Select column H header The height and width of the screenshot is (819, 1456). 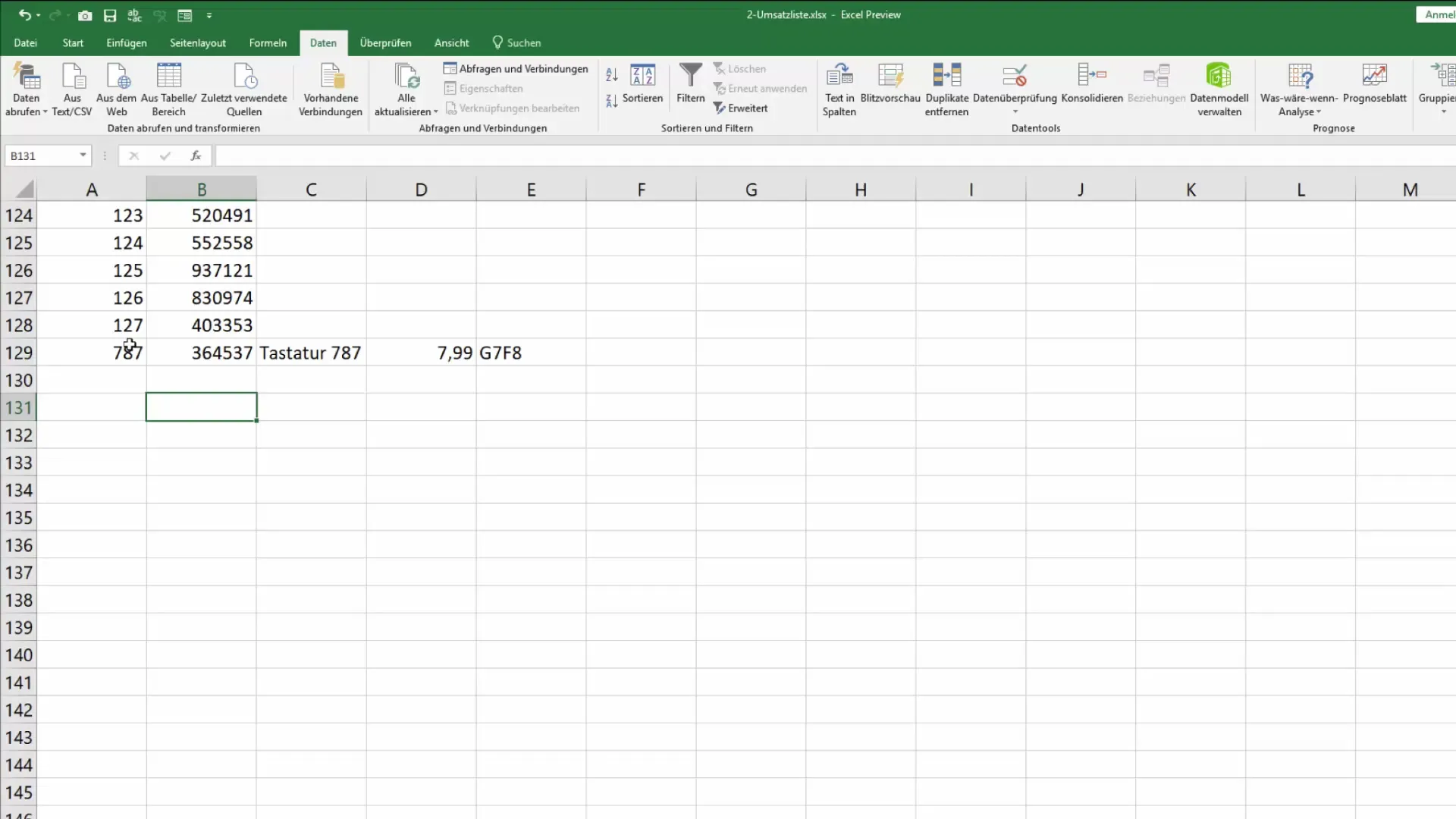click(861, 190)
